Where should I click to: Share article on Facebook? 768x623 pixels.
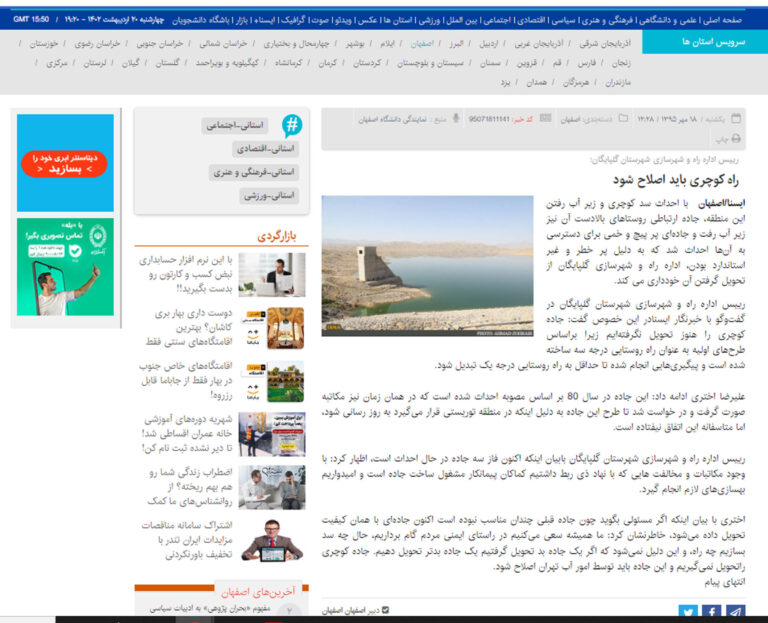(712, 612)
